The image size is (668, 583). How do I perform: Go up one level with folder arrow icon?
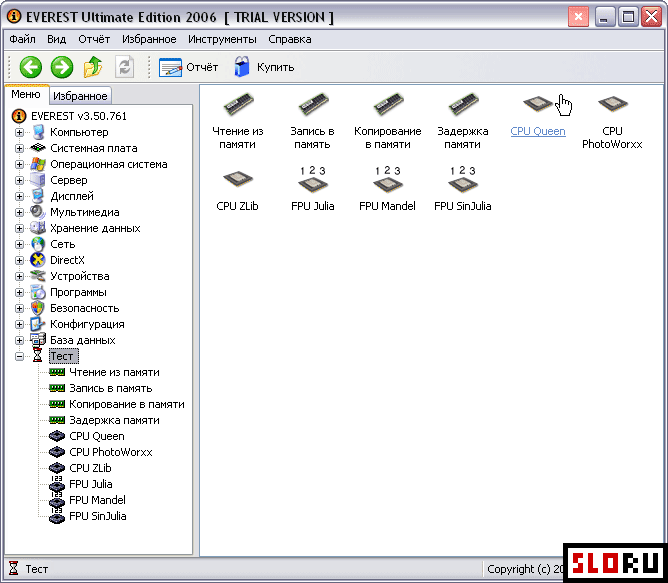tap(93, 67)
